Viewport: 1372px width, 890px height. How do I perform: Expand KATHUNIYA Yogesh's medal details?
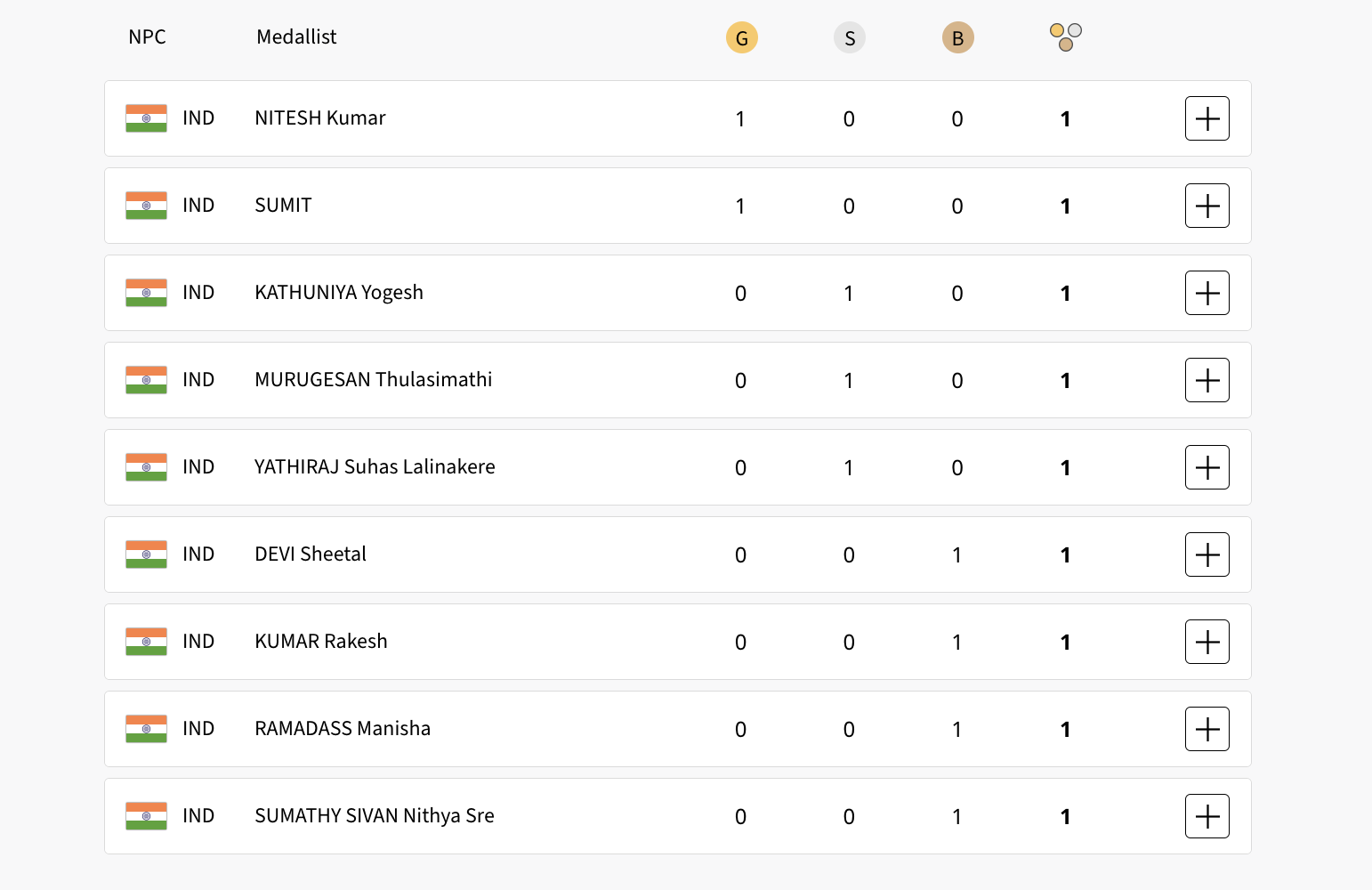(1207, 293)
